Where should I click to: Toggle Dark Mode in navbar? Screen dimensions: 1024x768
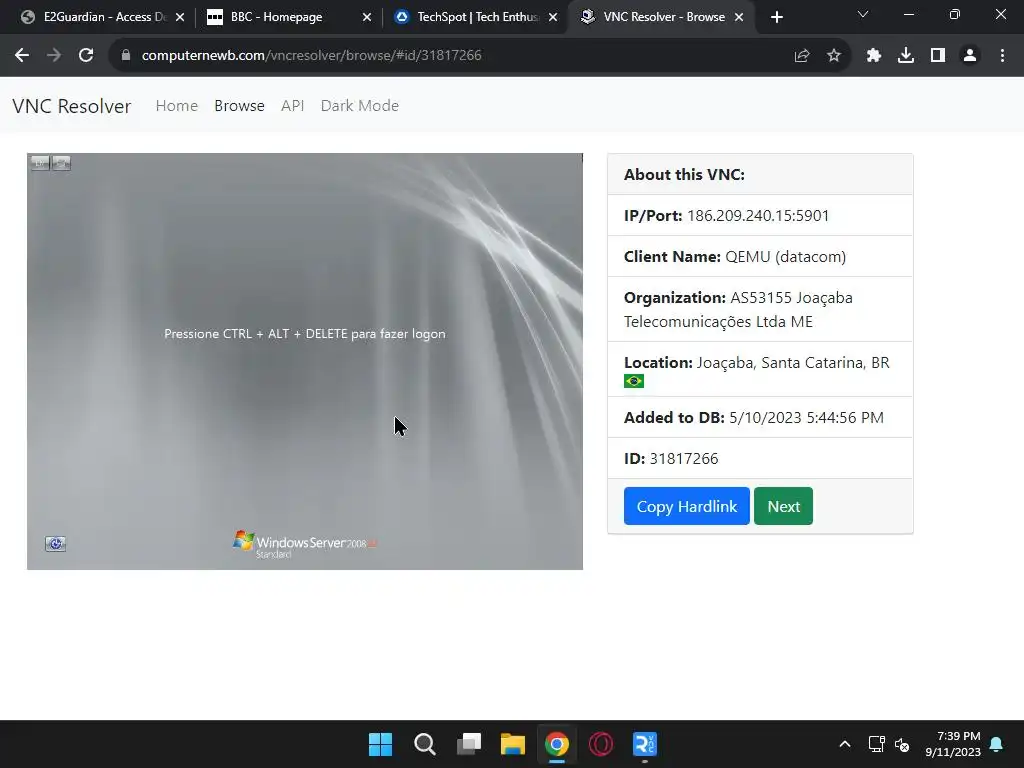(x=360, y=106)
